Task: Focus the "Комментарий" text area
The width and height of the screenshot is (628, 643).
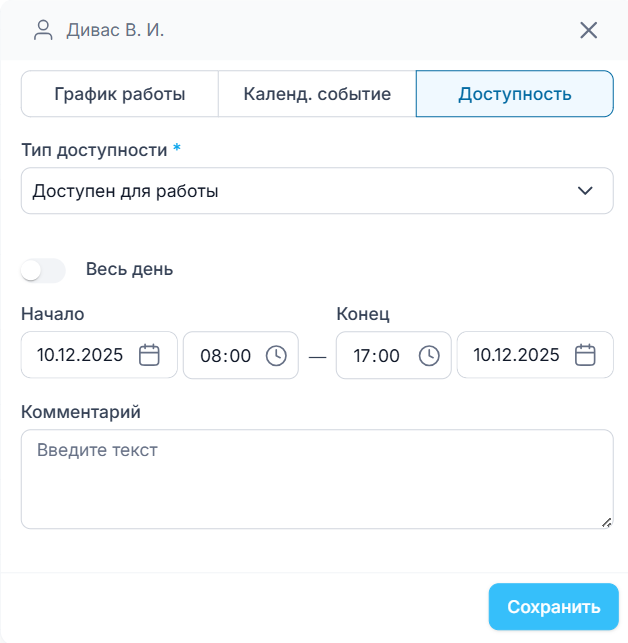Action: coord(316,479)
